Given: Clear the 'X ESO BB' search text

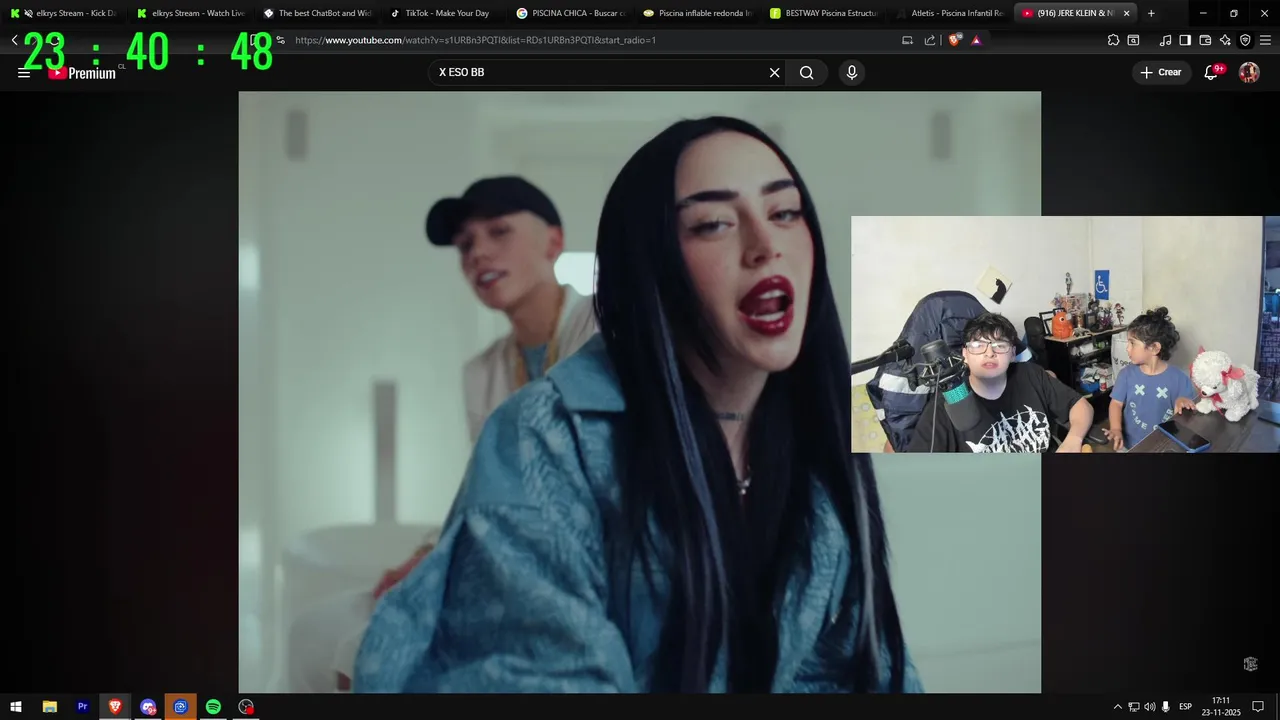Looking at the screenshot, I should pos(774,72).
